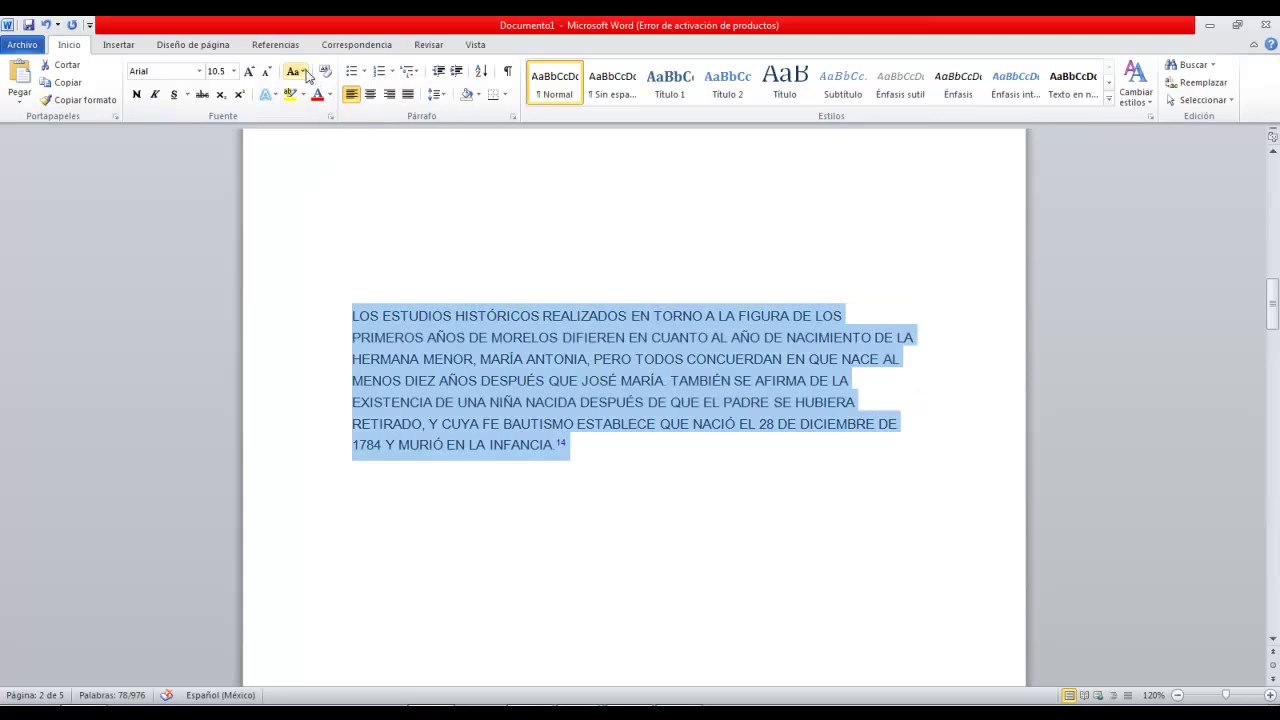
Task: Toggle strikethrough abc button
Action: tap(202, 95)
